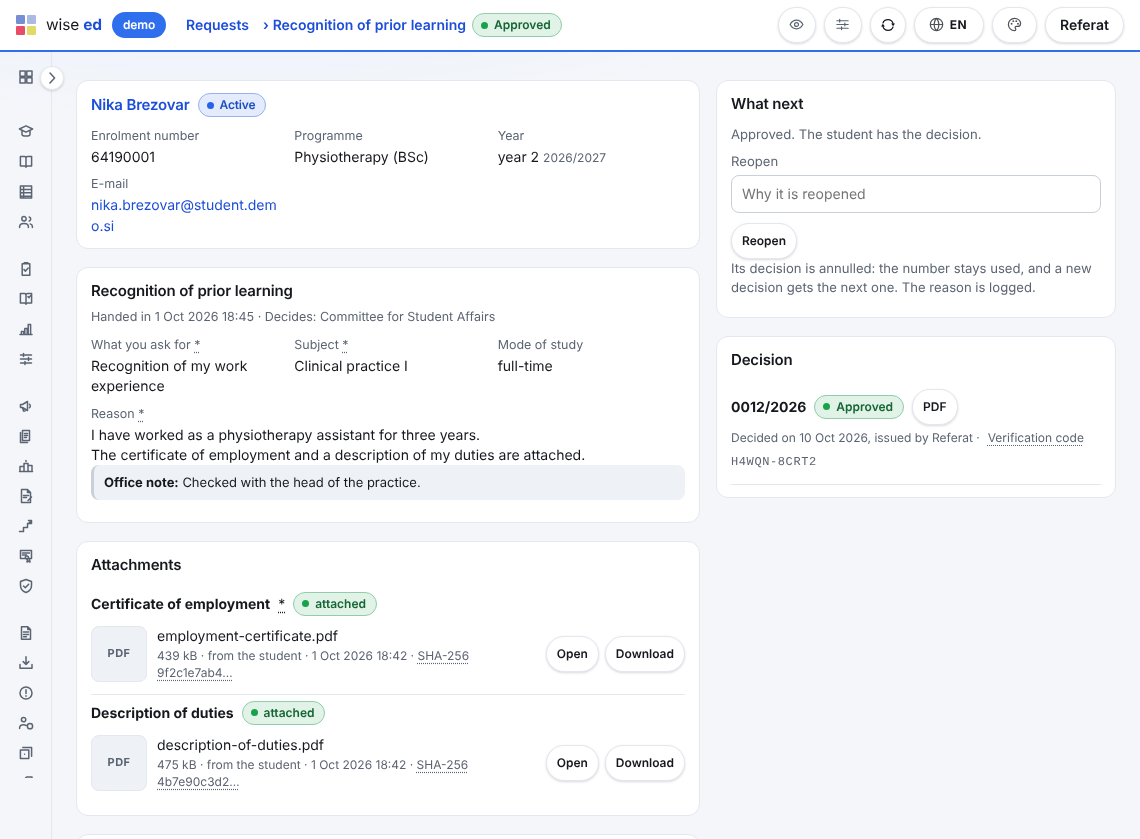Viewport: 1140px width, 839px height.
Task: Toggle the eye view button in top bar
Action: pyautogui.click(x=797, y=25)
